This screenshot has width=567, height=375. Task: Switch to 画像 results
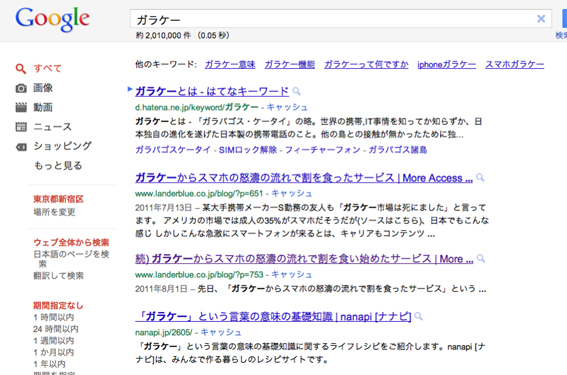[x=43, y=88]
